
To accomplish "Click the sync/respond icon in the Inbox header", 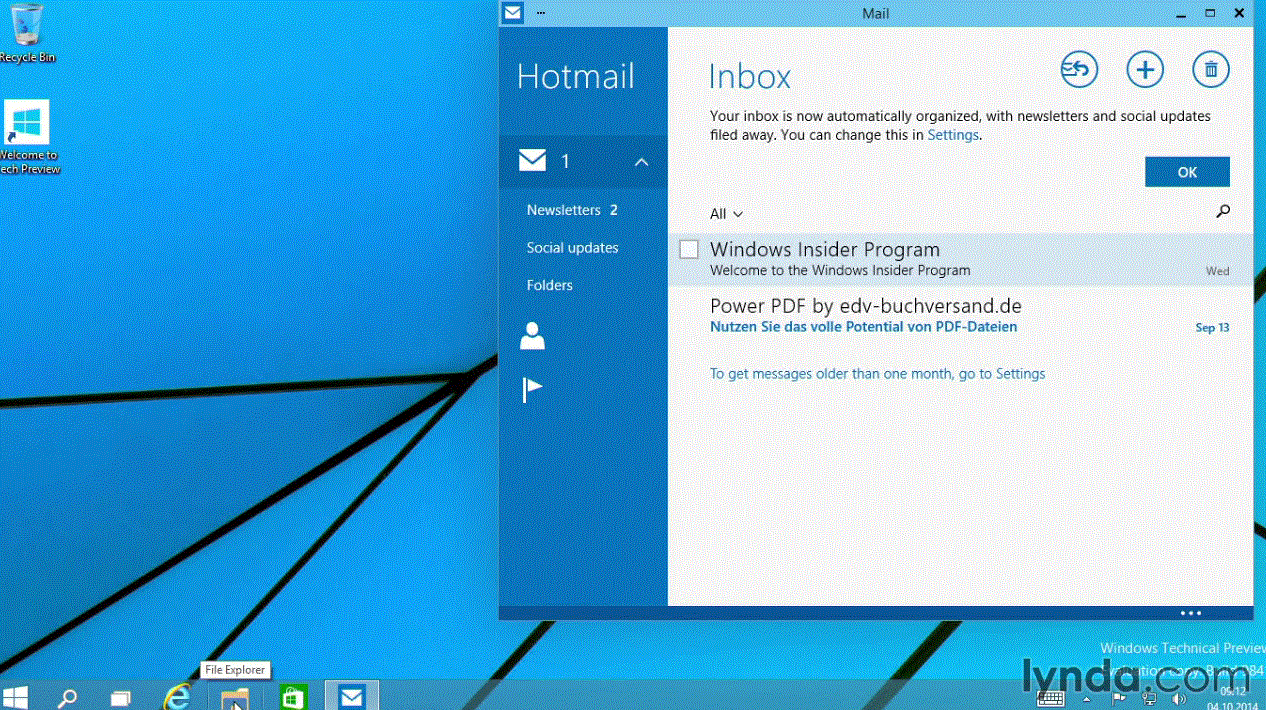I will tap(1079, 70).
